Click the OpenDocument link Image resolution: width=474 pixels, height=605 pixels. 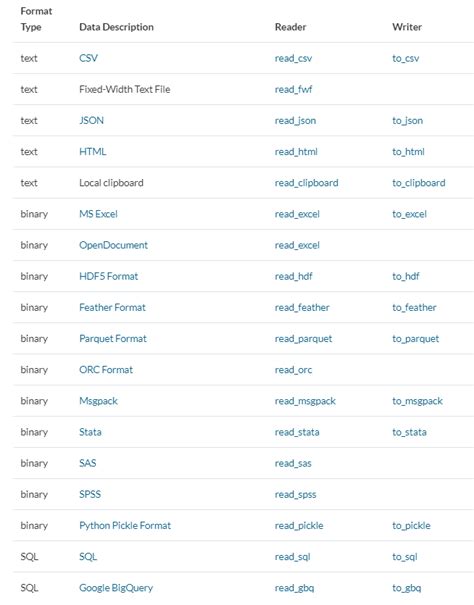[113, 245]
